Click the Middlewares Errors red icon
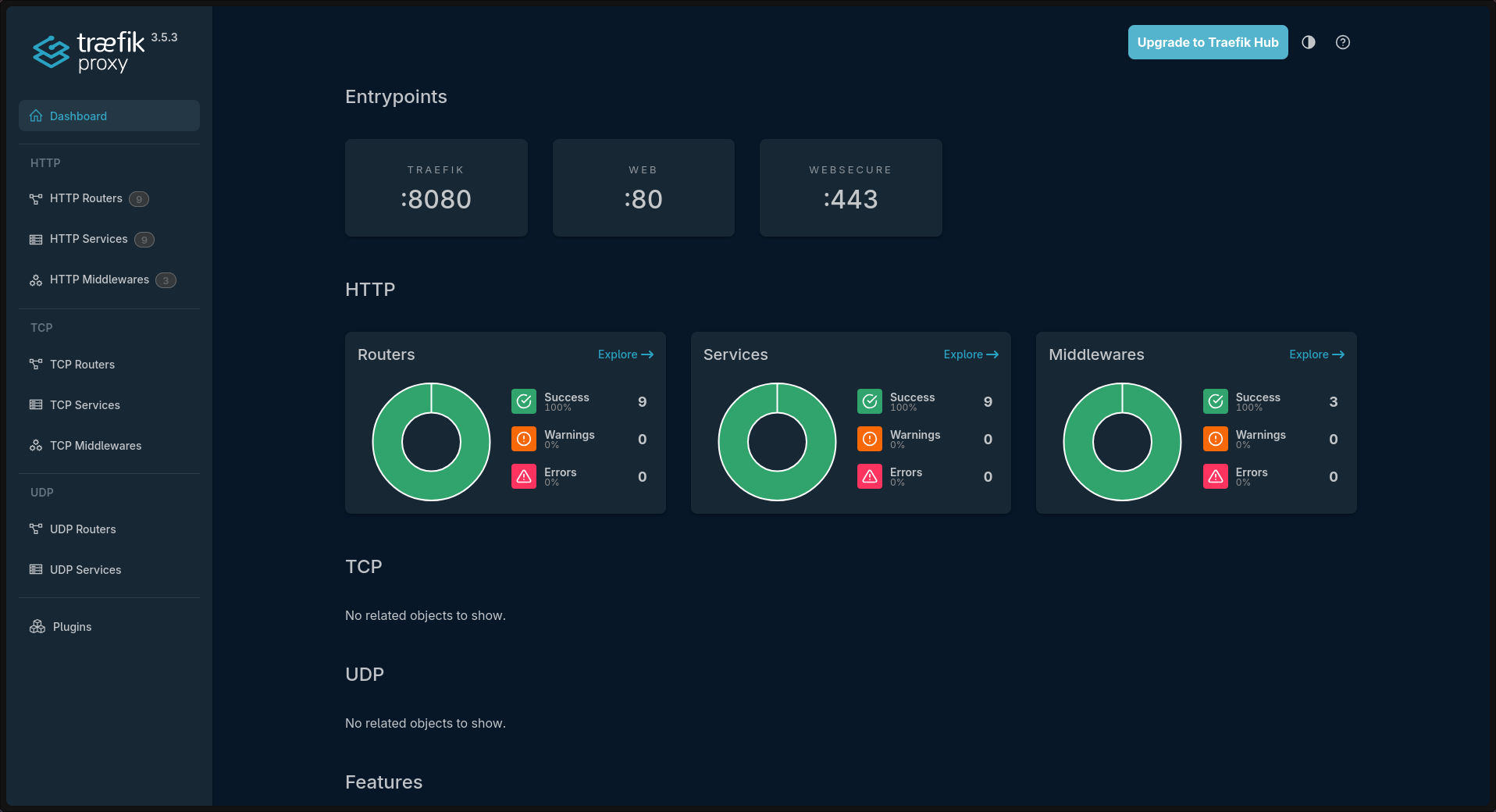 pyautogui.click(x=1215, y=476)
